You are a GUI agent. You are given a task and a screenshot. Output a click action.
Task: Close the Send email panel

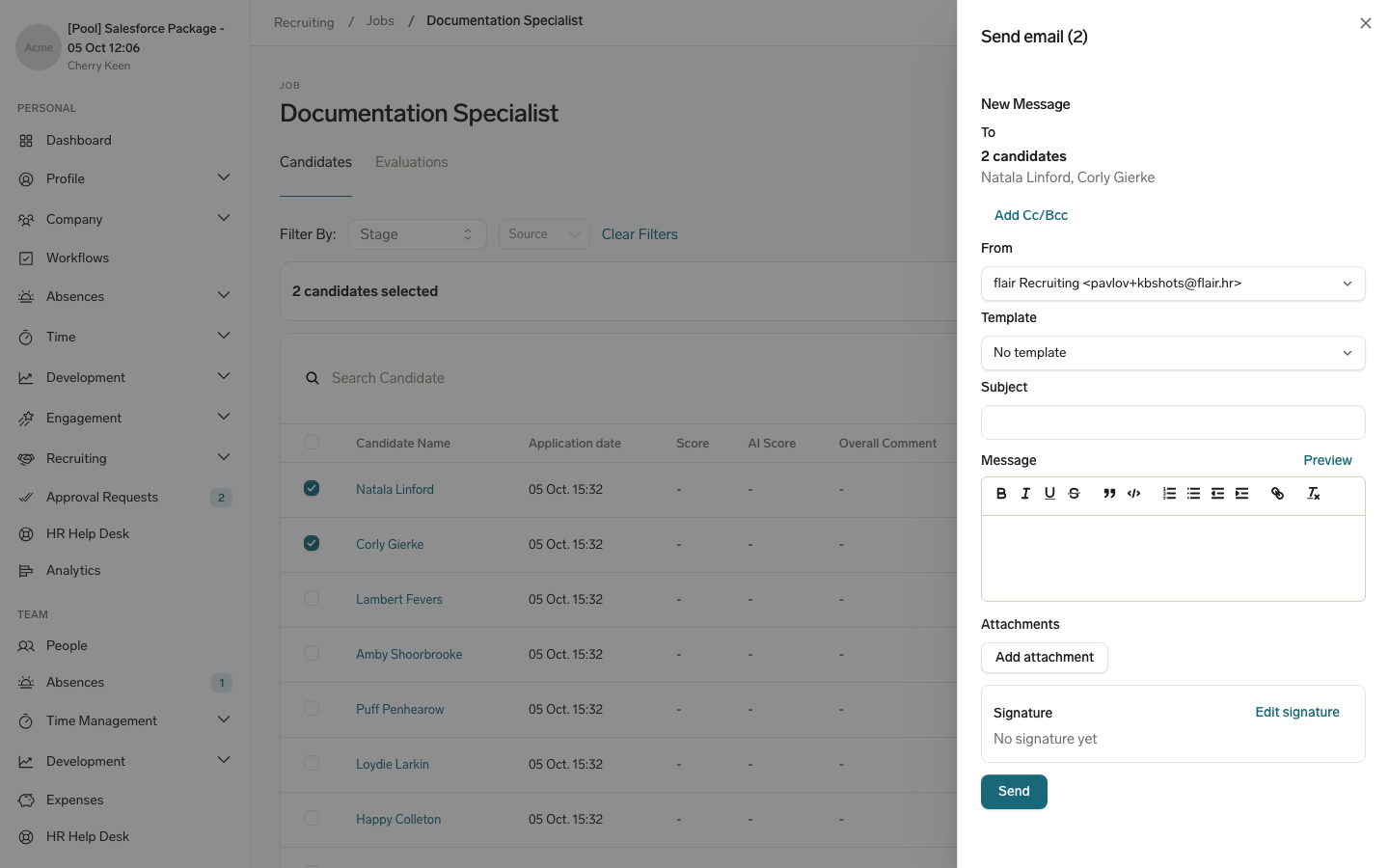[1365, 23]
